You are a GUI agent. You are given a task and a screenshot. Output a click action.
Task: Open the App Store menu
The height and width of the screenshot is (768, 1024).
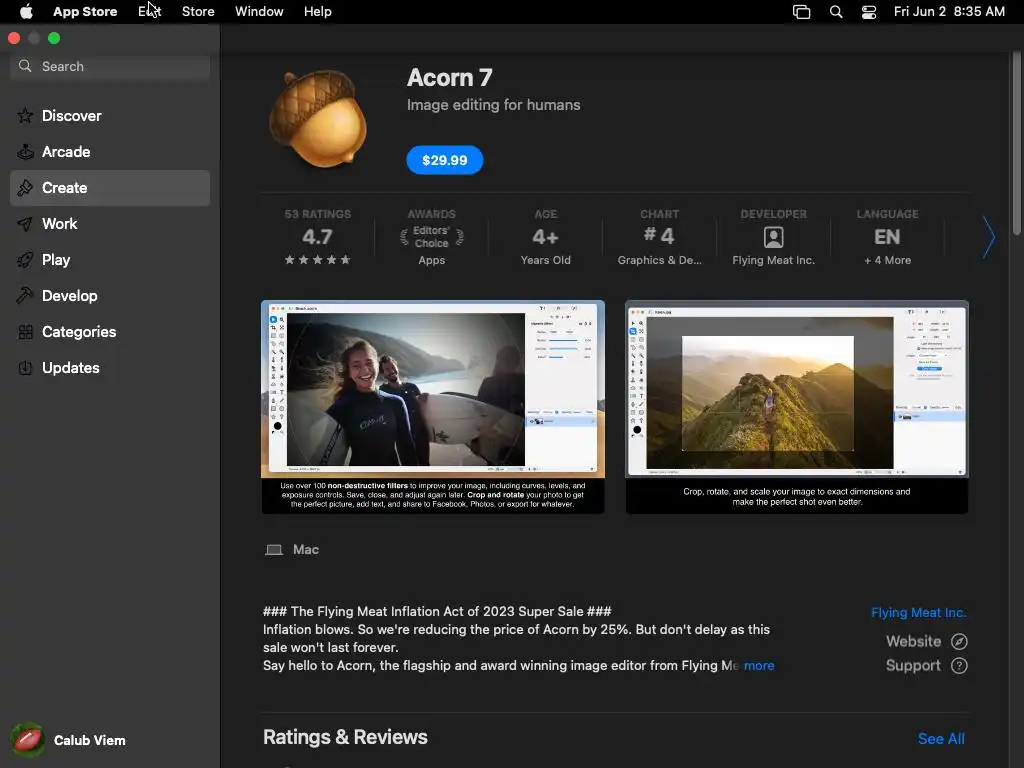pos(85,12)
